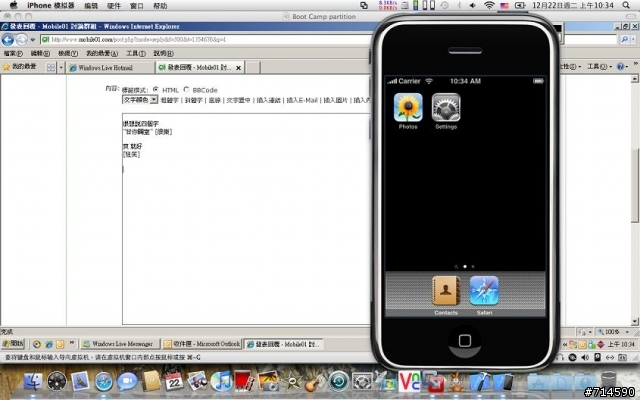Open the iPhone 模拟器 application menu

[51, 5]
